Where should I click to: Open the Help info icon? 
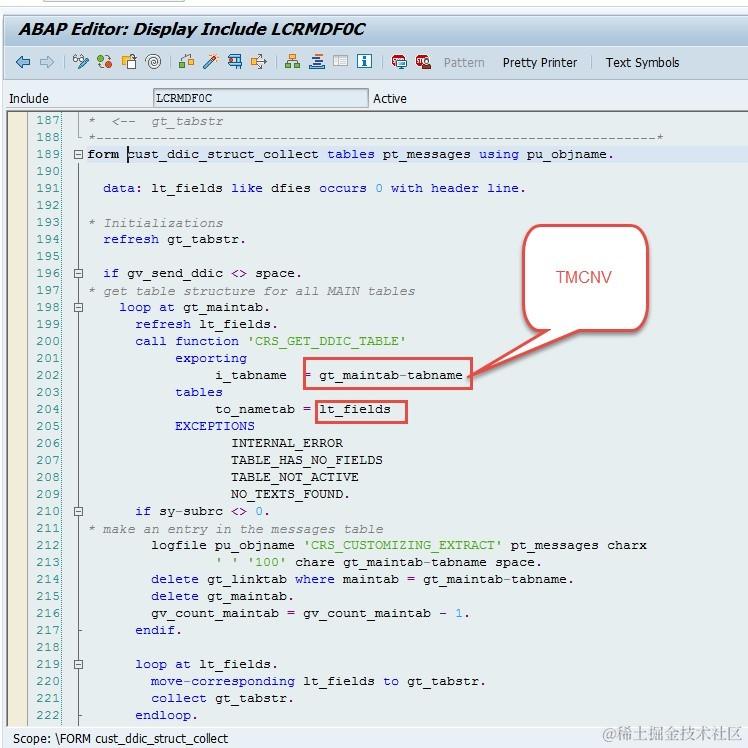pyautogui.click(x=364, y=61)
